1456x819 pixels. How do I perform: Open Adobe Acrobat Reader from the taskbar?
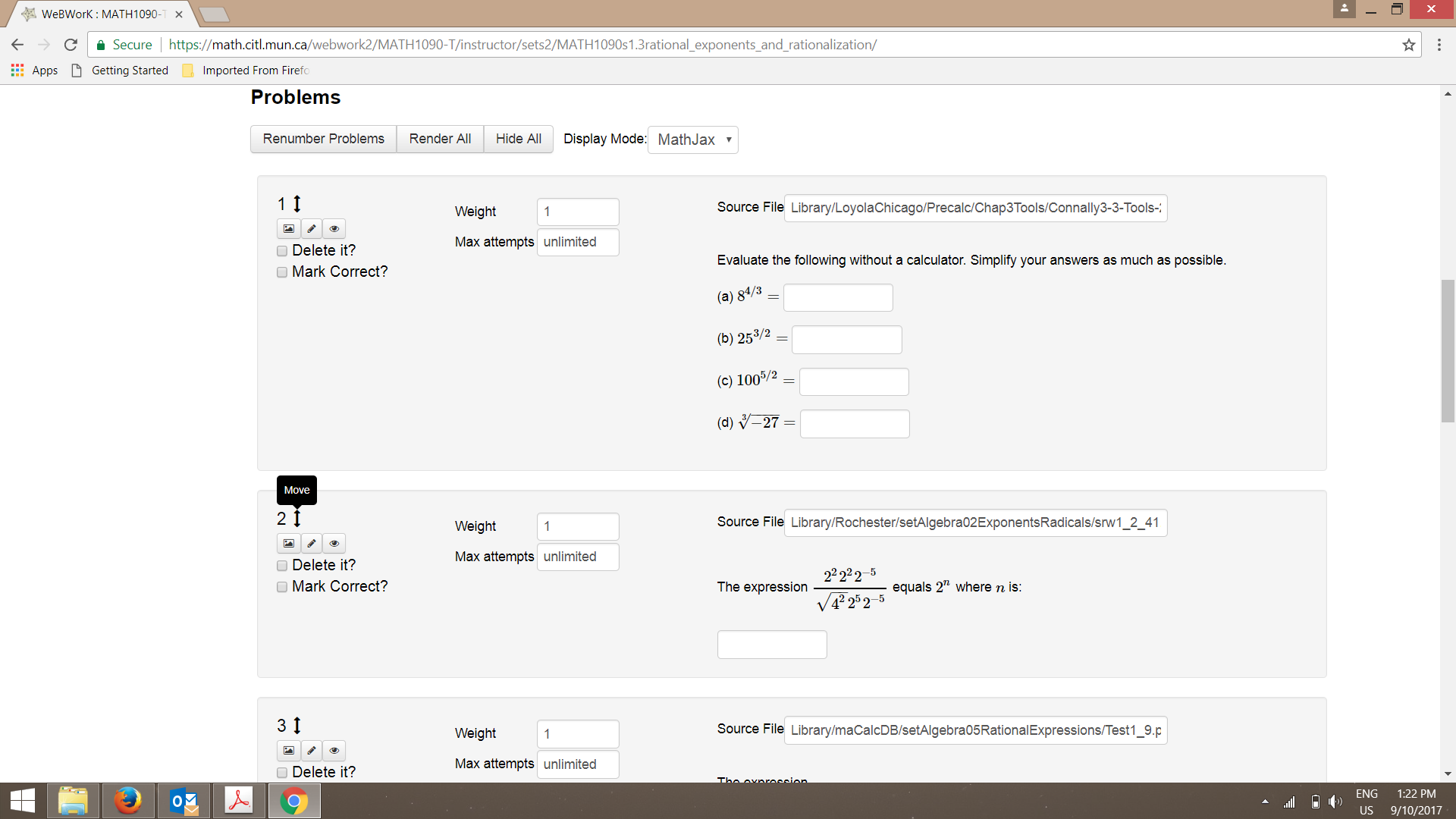pyautogui.click(x=239, y=801)
